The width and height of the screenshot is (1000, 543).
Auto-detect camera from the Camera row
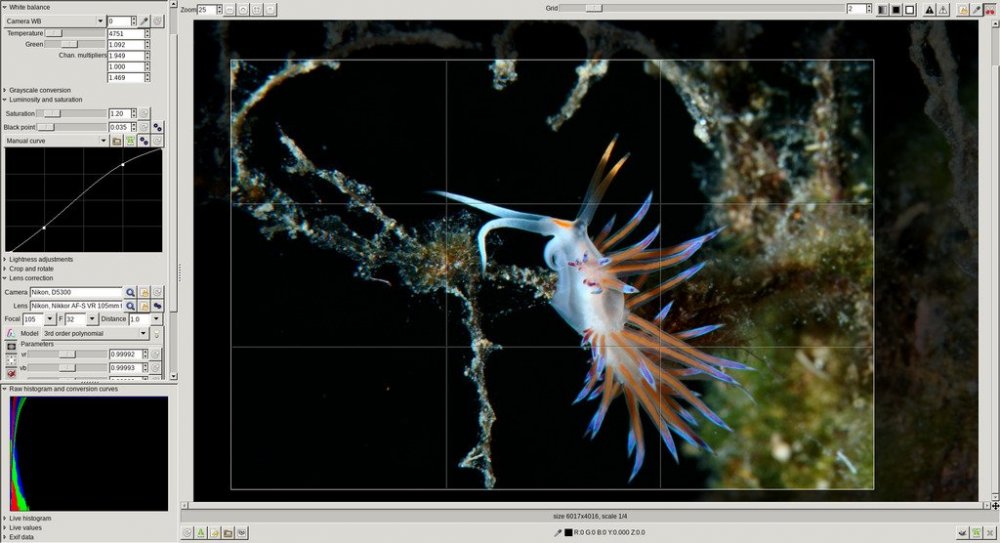click(x=144, y=292)
